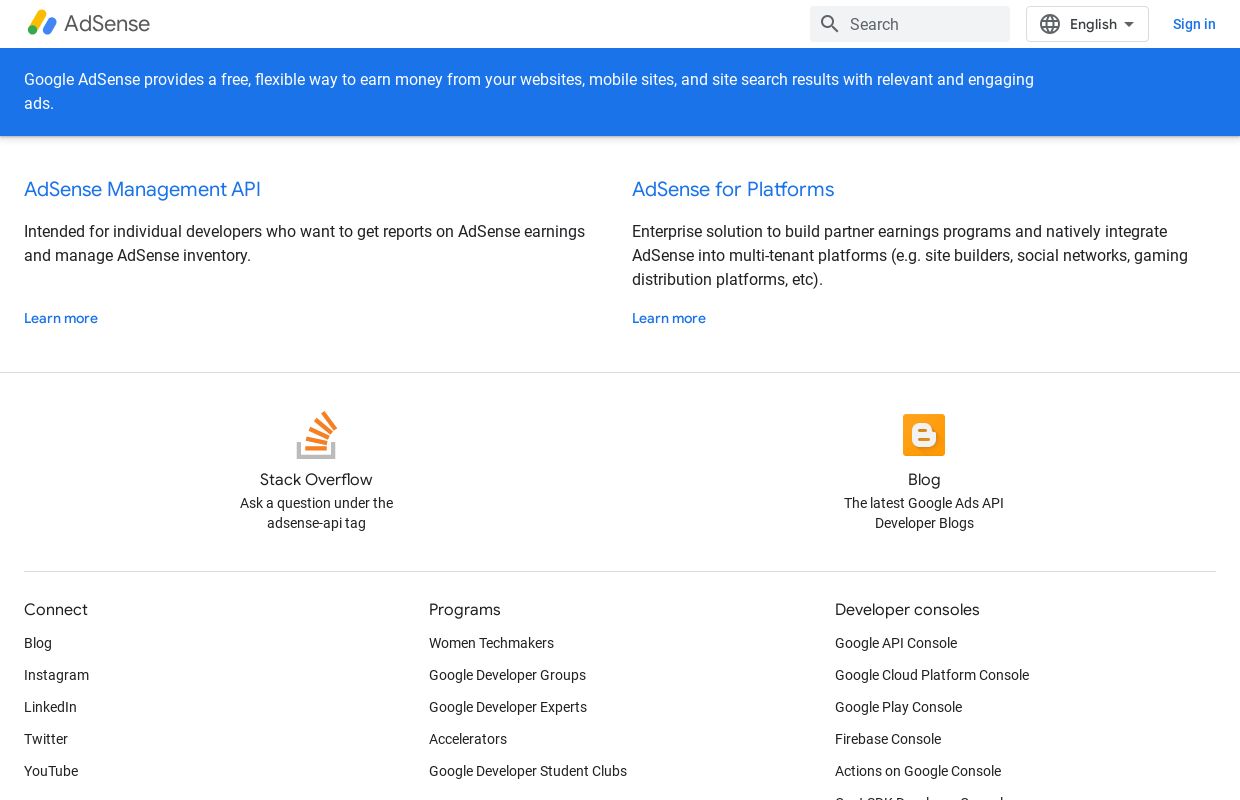The height and width of the screenshot is (800, 1240).
Task: Open Google API Console link
Action: [896, 643]
